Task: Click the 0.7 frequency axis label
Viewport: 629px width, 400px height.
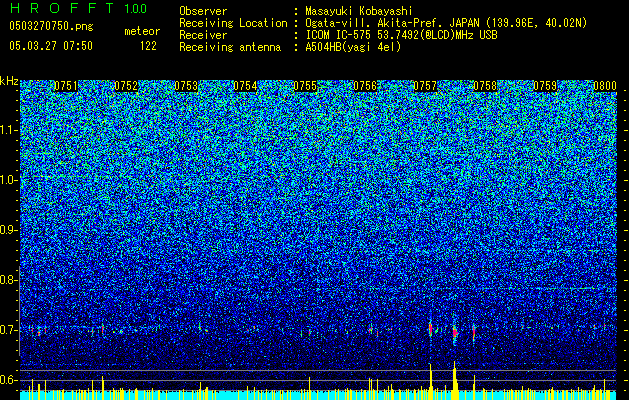Action: pyautogui.click(x=8, y=330)
